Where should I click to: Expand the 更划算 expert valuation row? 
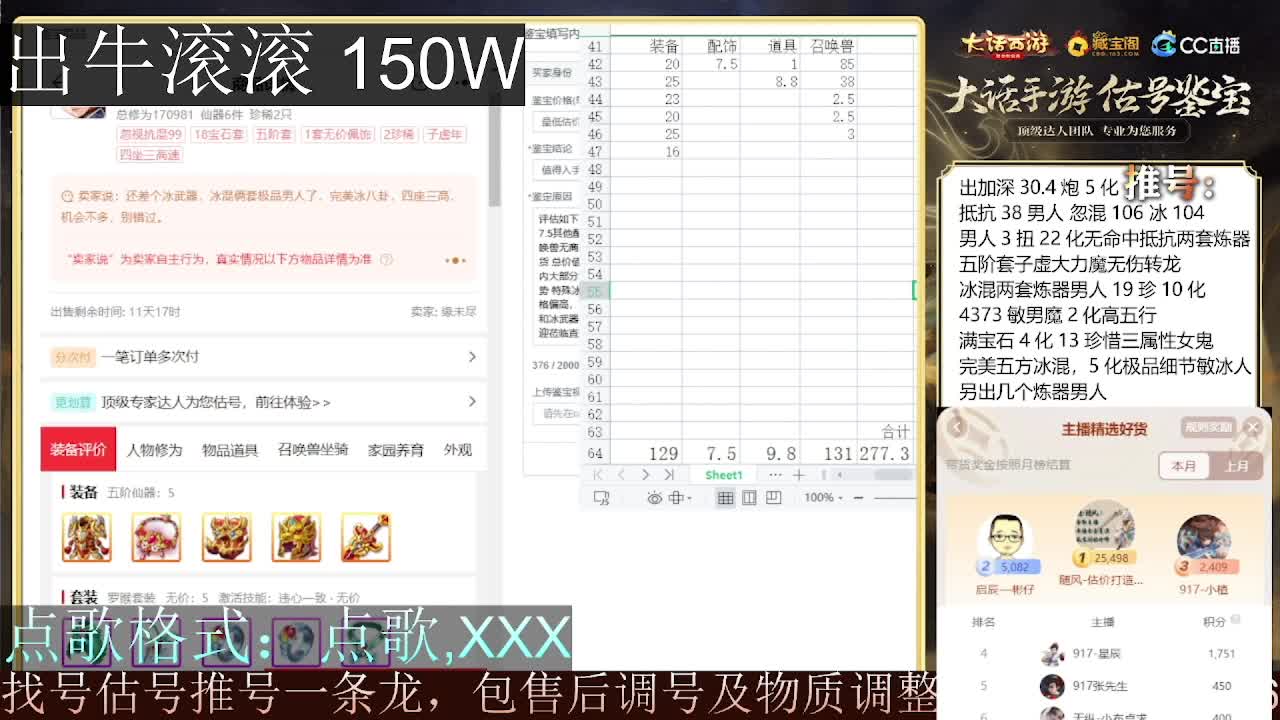tap(264, 402)
